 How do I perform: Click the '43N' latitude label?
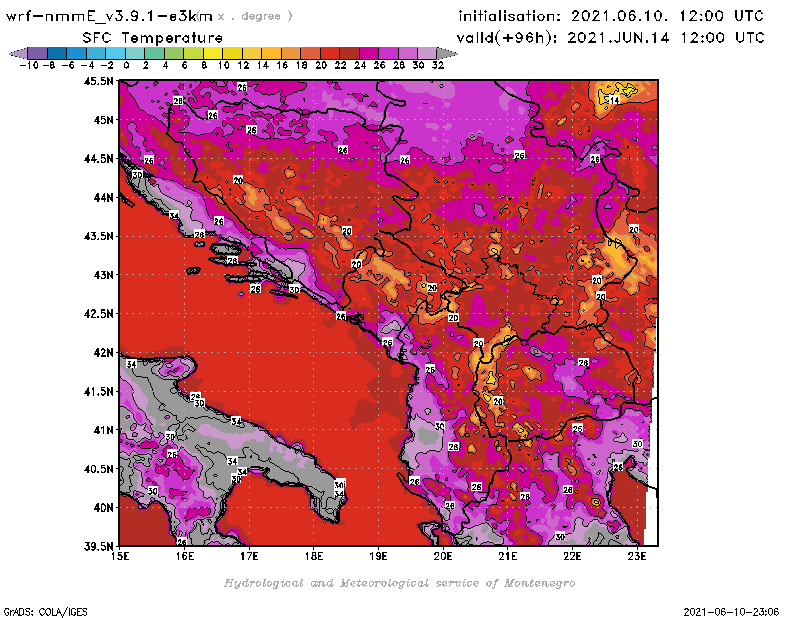coord(103,275)
